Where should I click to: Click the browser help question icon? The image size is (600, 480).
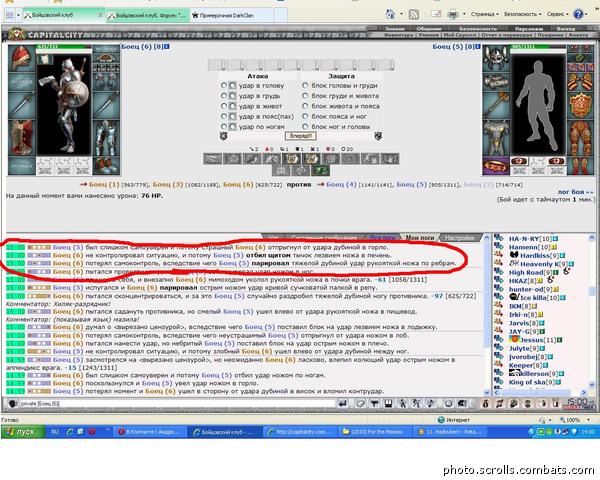(578, 14)
